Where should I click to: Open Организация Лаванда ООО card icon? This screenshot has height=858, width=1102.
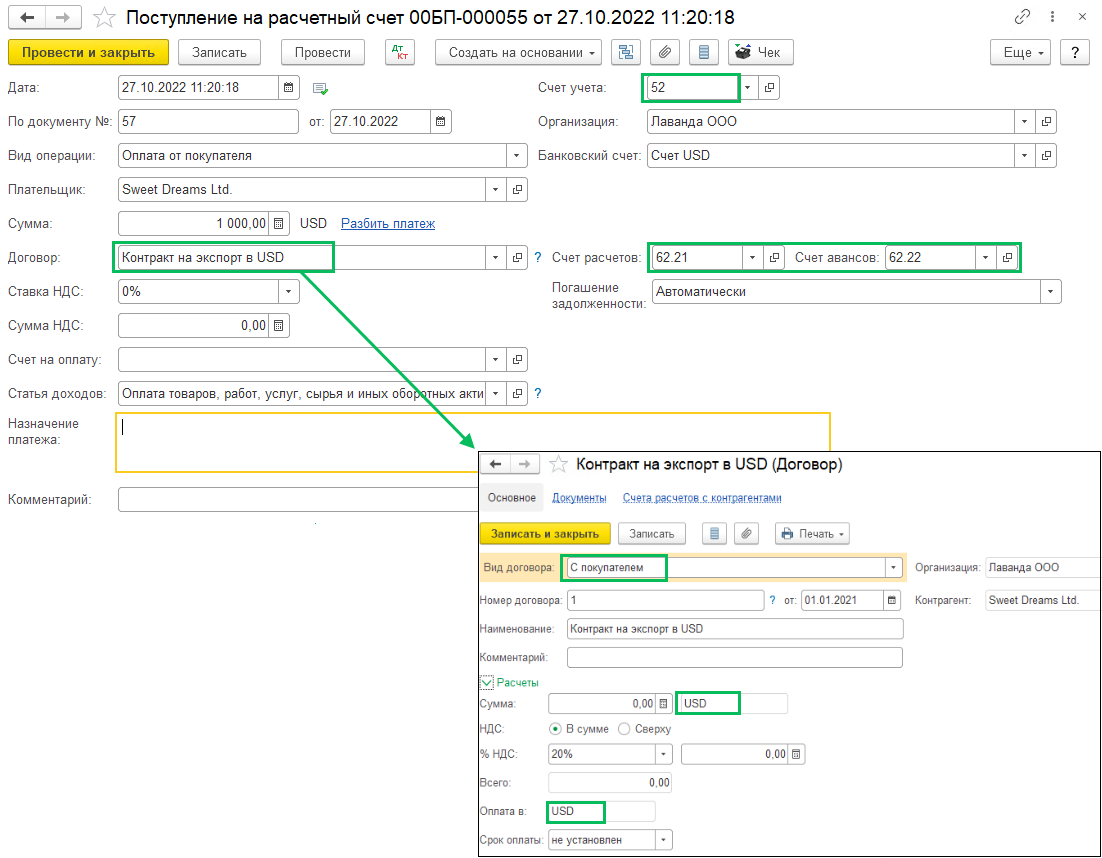click(x=1046, y=121)
